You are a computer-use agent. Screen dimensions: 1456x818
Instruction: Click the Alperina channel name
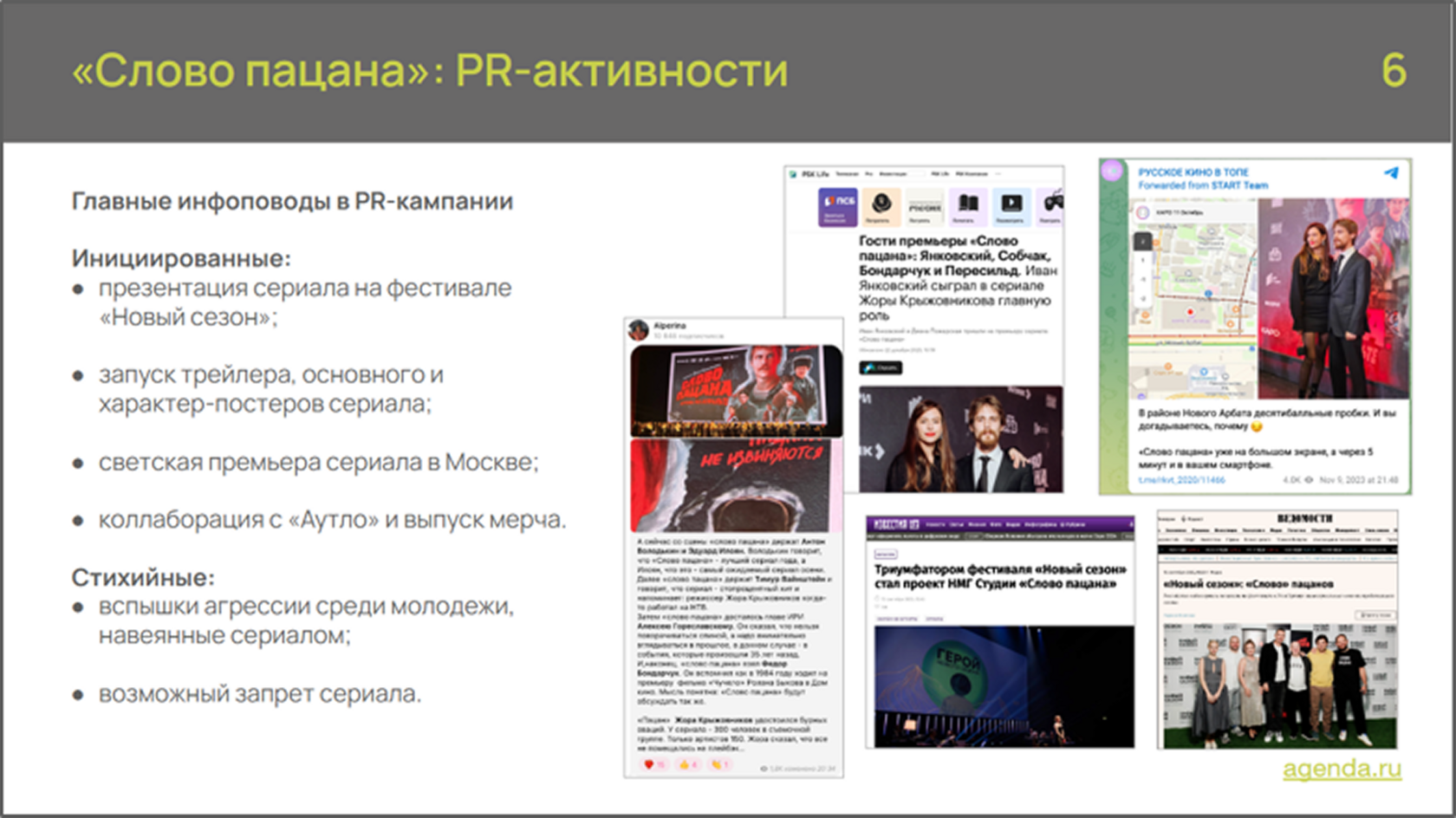(x=669, y=326)
